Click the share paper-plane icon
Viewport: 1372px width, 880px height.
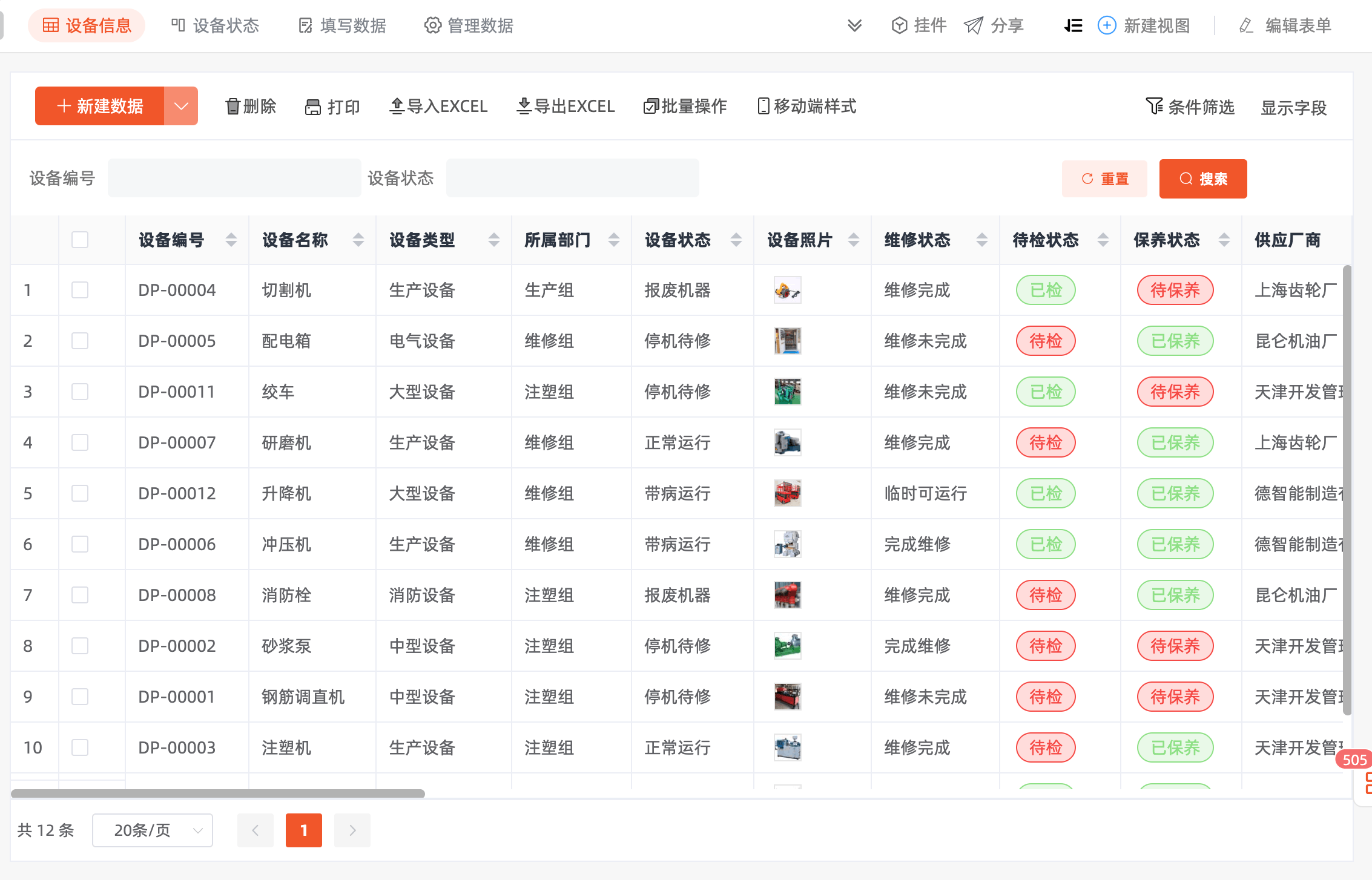pos(974,25)
